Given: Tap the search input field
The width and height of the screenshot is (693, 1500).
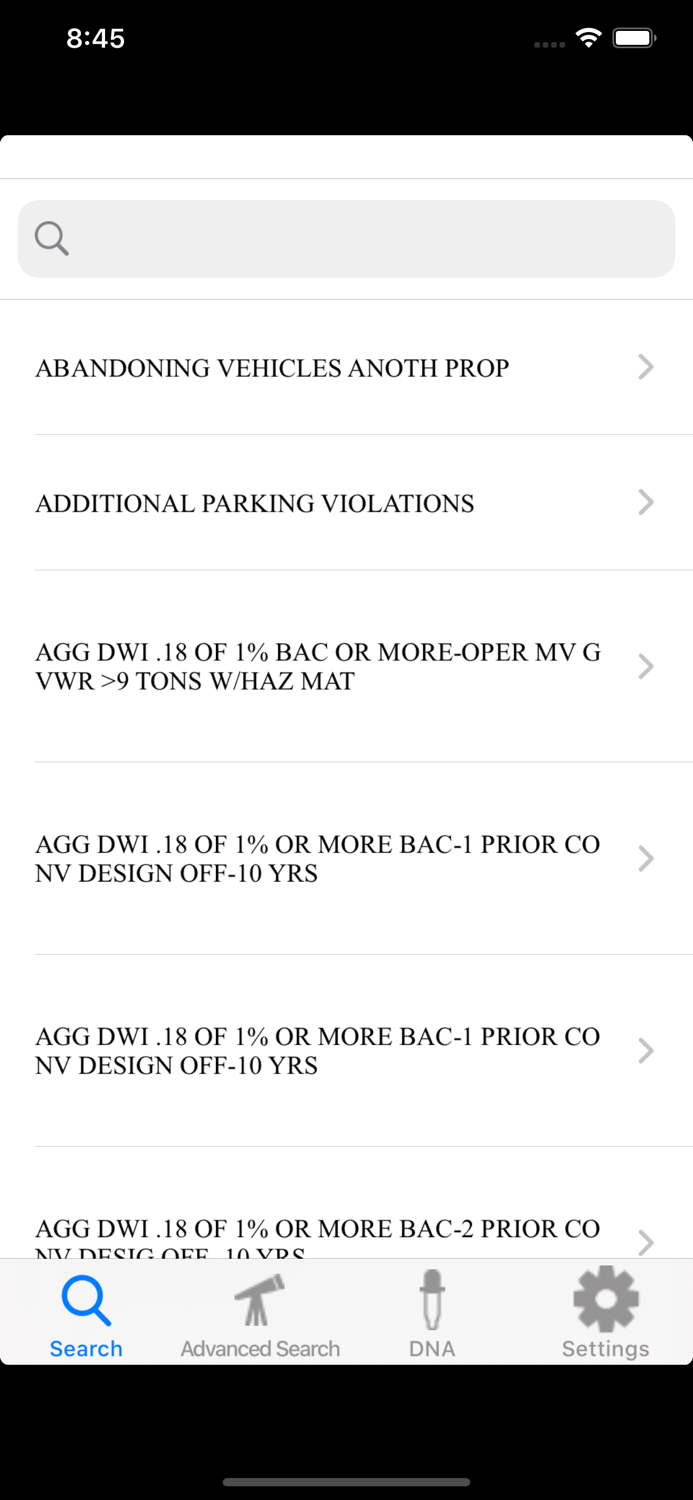Looking at the screenshot, I should (x=346, y=238).
